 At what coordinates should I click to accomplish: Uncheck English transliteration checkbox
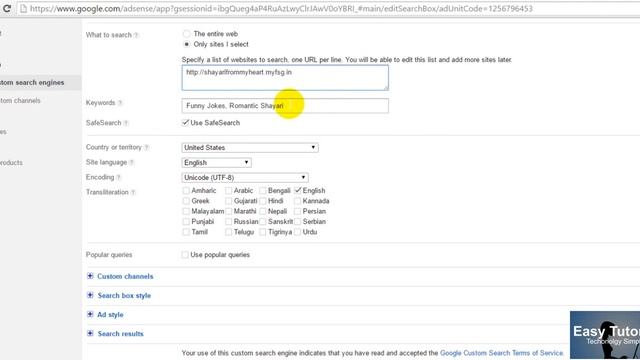[298, 190]
